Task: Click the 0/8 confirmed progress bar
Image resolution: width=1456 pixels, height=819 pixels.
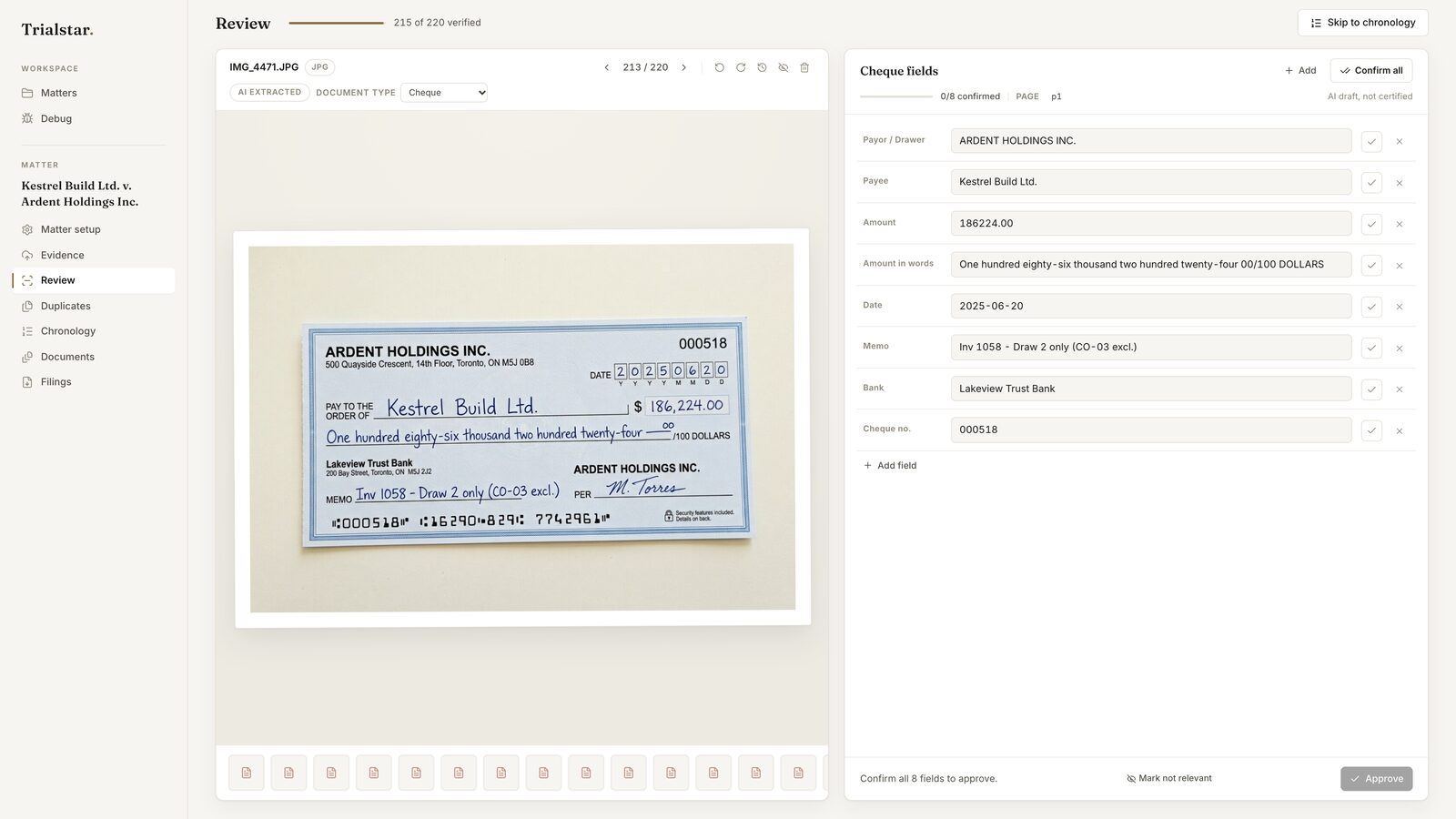Action: (x=896, y=96)
